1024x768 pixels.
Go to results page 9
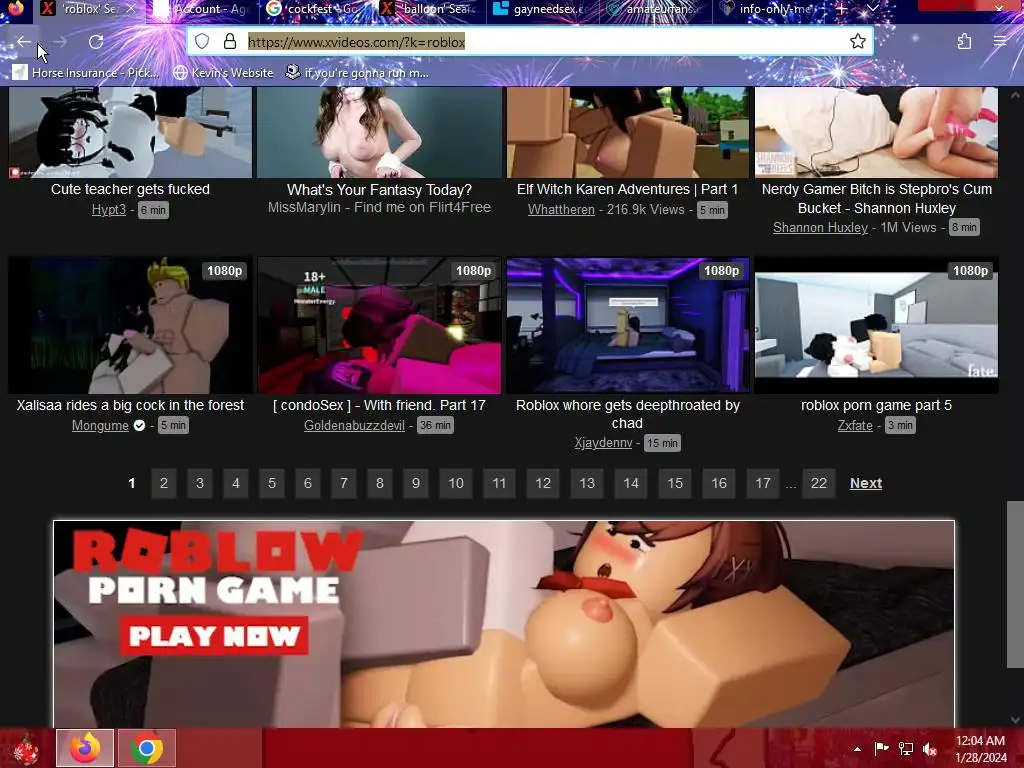(415, 483)
